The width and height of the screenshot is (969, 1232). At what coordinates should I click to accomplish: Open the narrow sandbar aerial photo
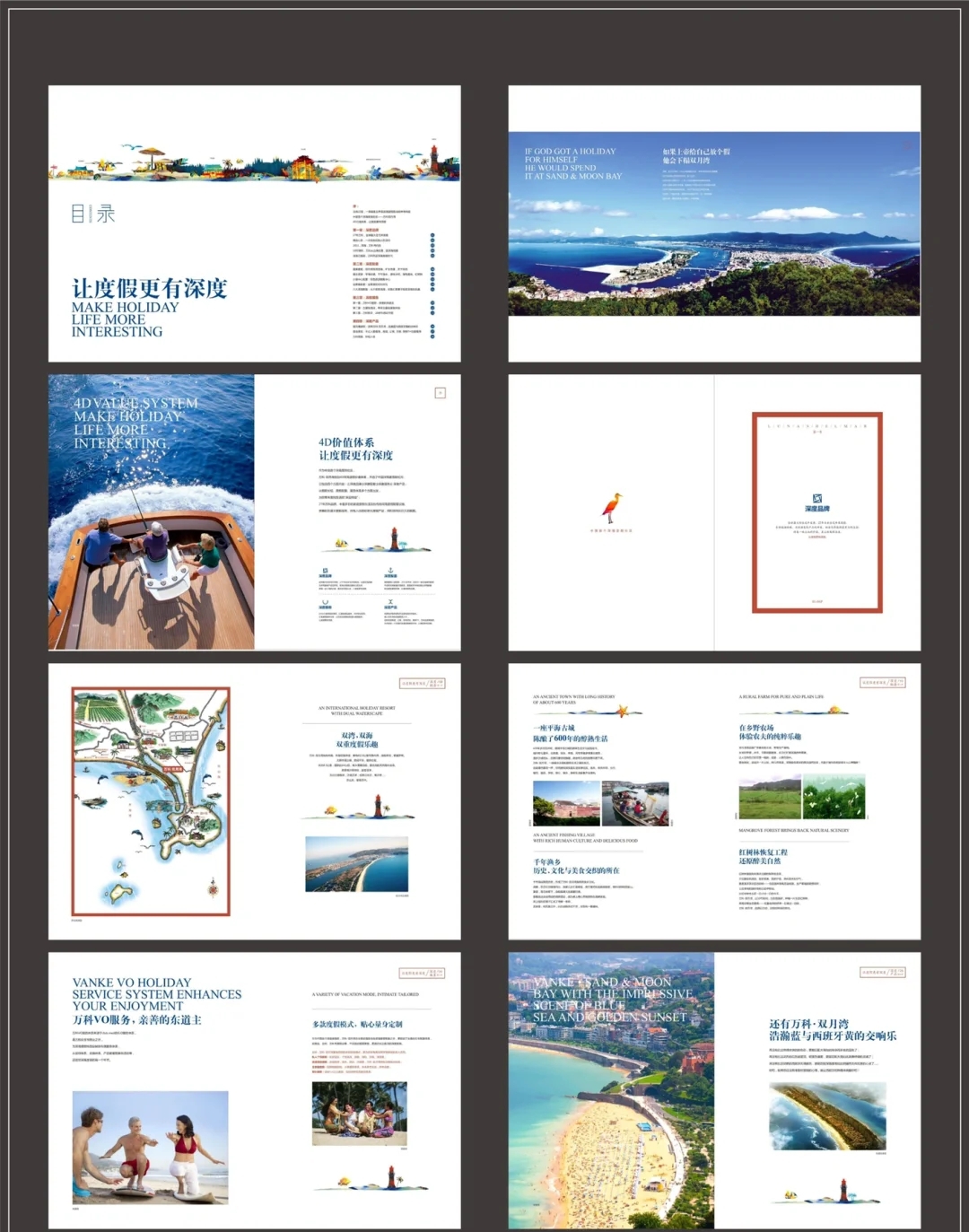pyautogui.click(x=828, y=1116)
